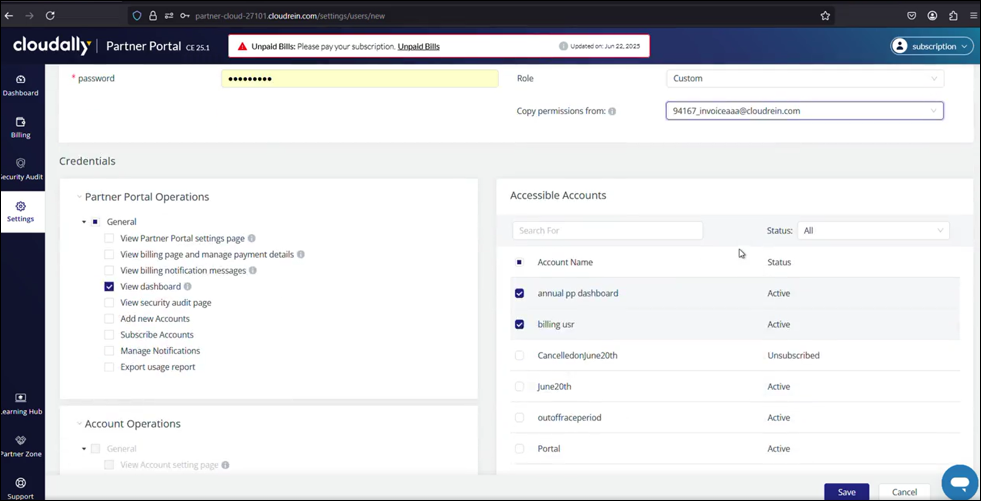This screenshot has width=981, height=501.
Task: Uncheck the annual pp dashboard account
Action: pos(519,293)
